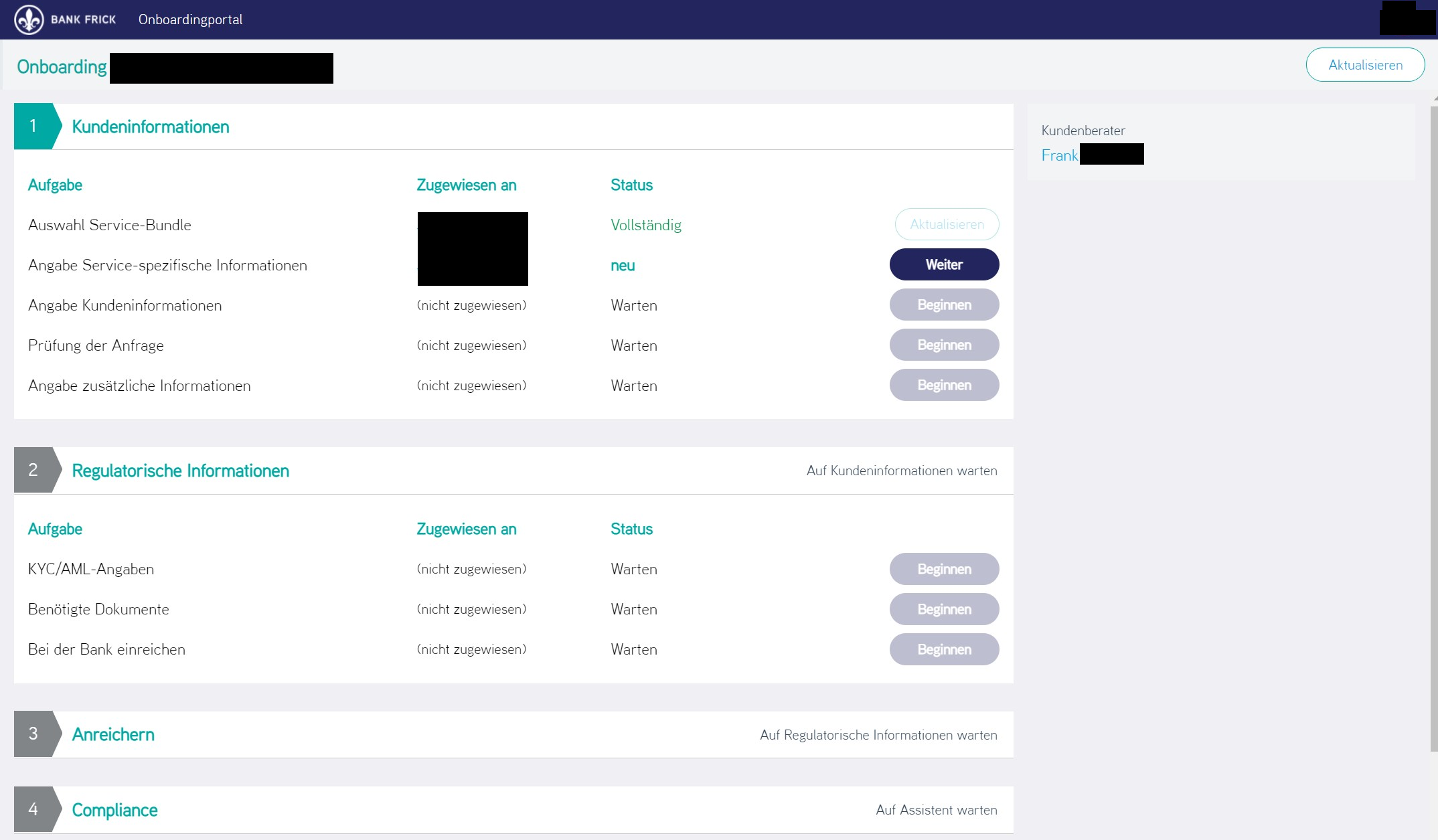The height and width of the screenshot is (840, 1438).
Task: Click Beginnen for Benötigte Dokumente
Action: (x=944, y=608)
